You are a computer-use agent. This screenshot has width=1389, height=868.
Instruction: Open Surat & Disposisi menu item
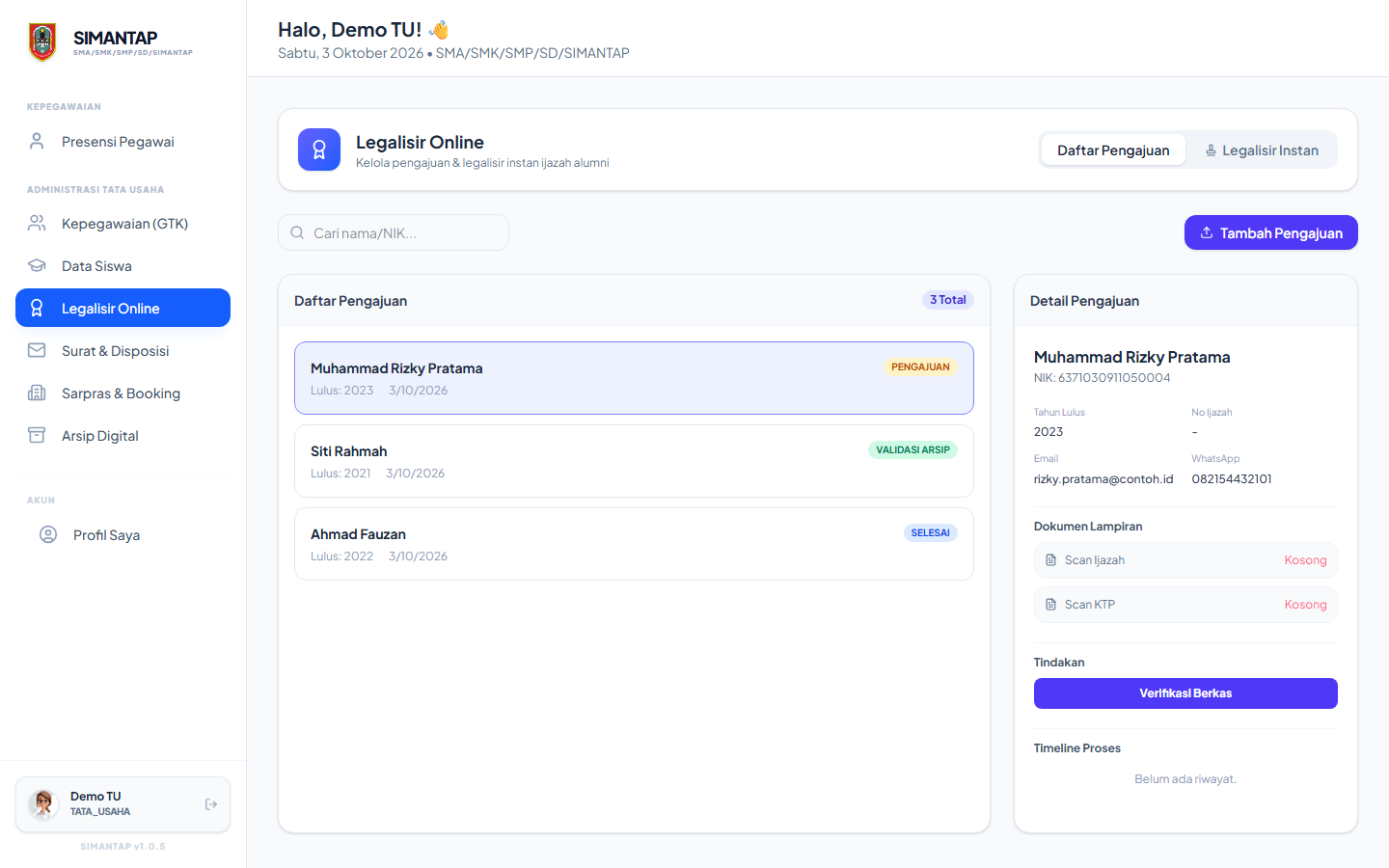(123, 351)
